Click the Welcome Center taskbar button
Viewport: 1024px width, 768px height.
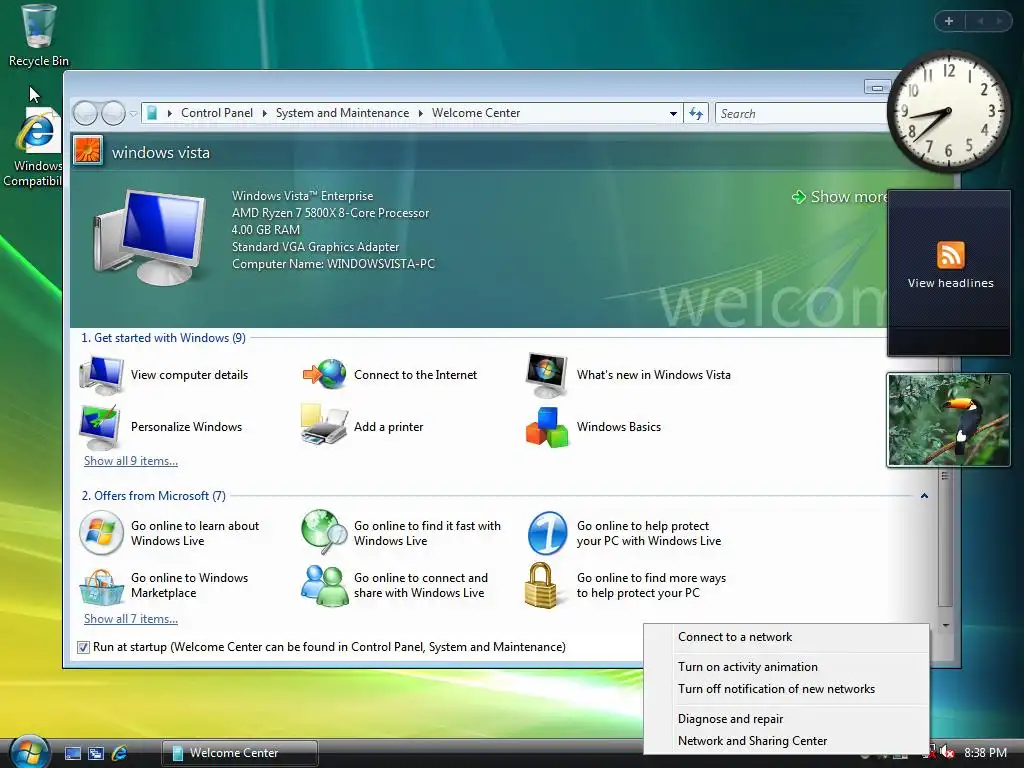(240, 753)
